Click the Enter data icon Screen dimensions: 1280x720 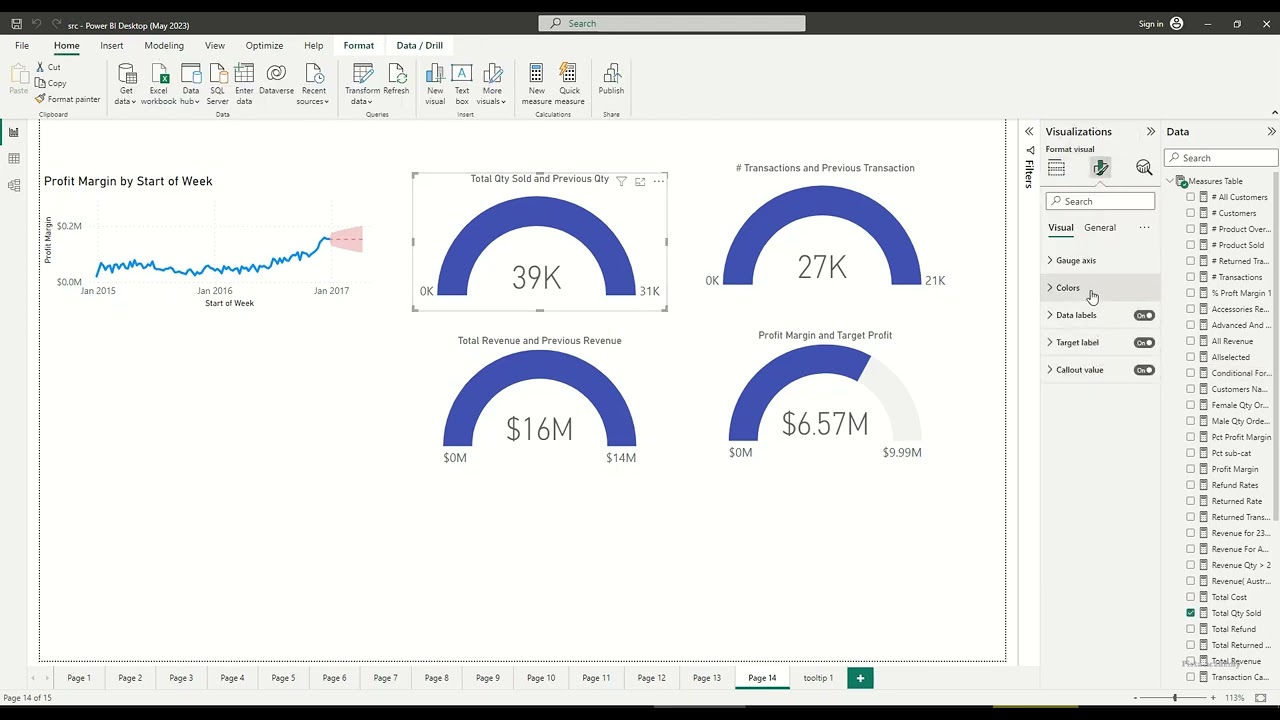pos(244,84)
